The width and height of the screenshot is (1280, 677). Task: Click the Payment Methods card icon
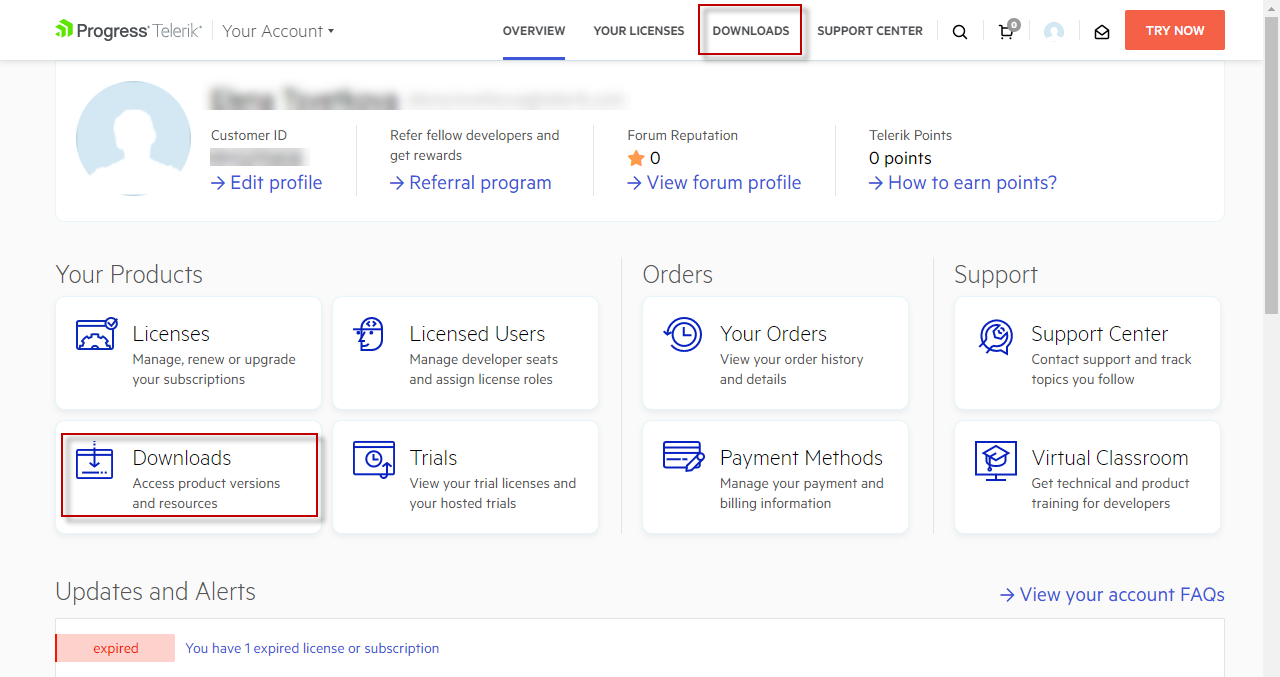684,456
